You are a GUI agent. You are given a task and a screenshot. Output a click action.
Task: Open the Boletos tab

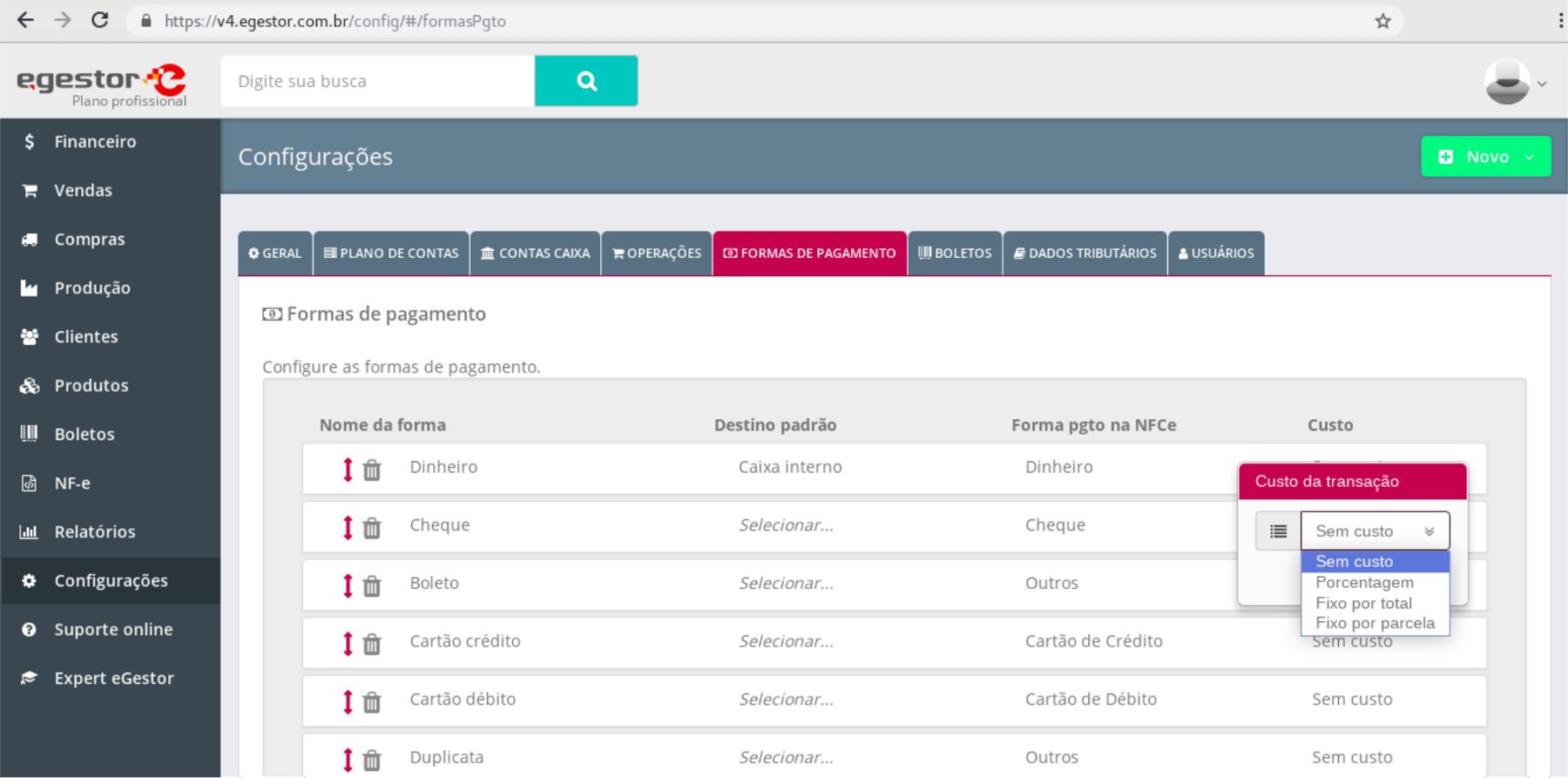[x=955, y=254]
